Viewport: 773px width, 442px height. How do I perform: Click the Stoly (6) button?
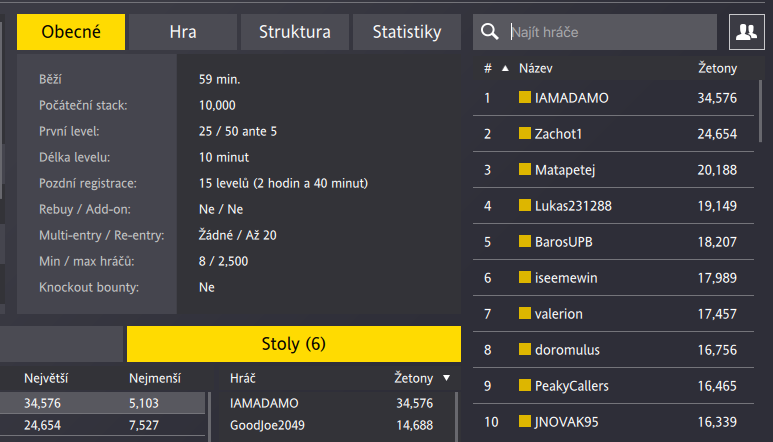click(293, 344)
